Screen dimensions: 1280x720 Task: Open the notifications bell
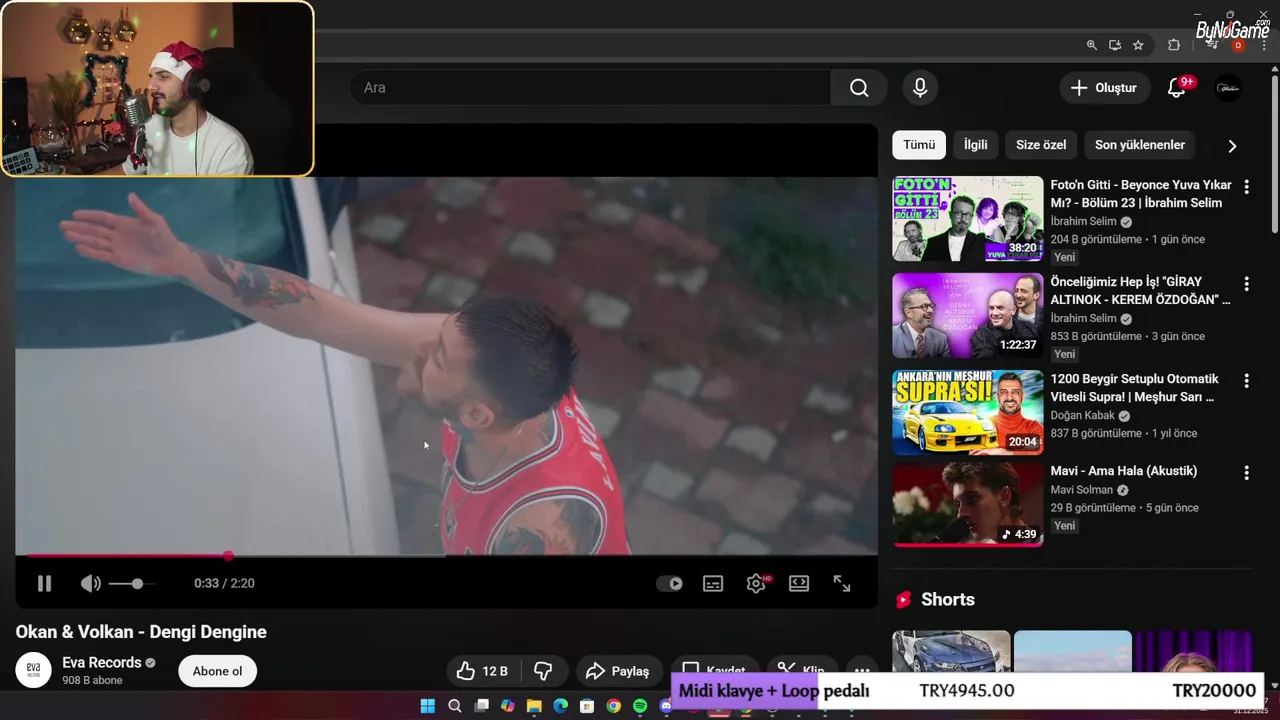pos(1177,88)
